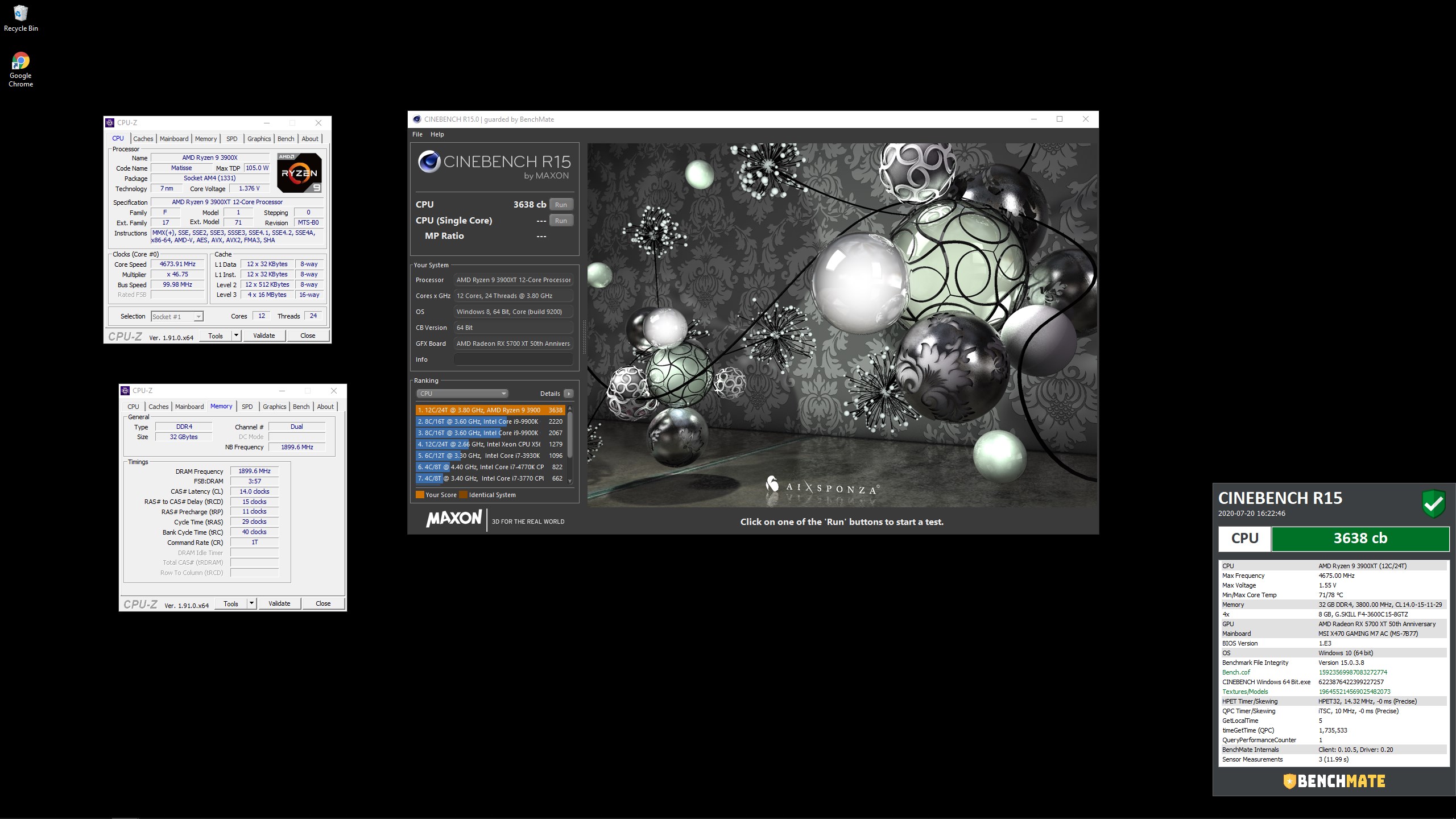This screenshot has height=819, width=1456.
Task: Maximize the Cinebench window
Action: point(1060,119)
